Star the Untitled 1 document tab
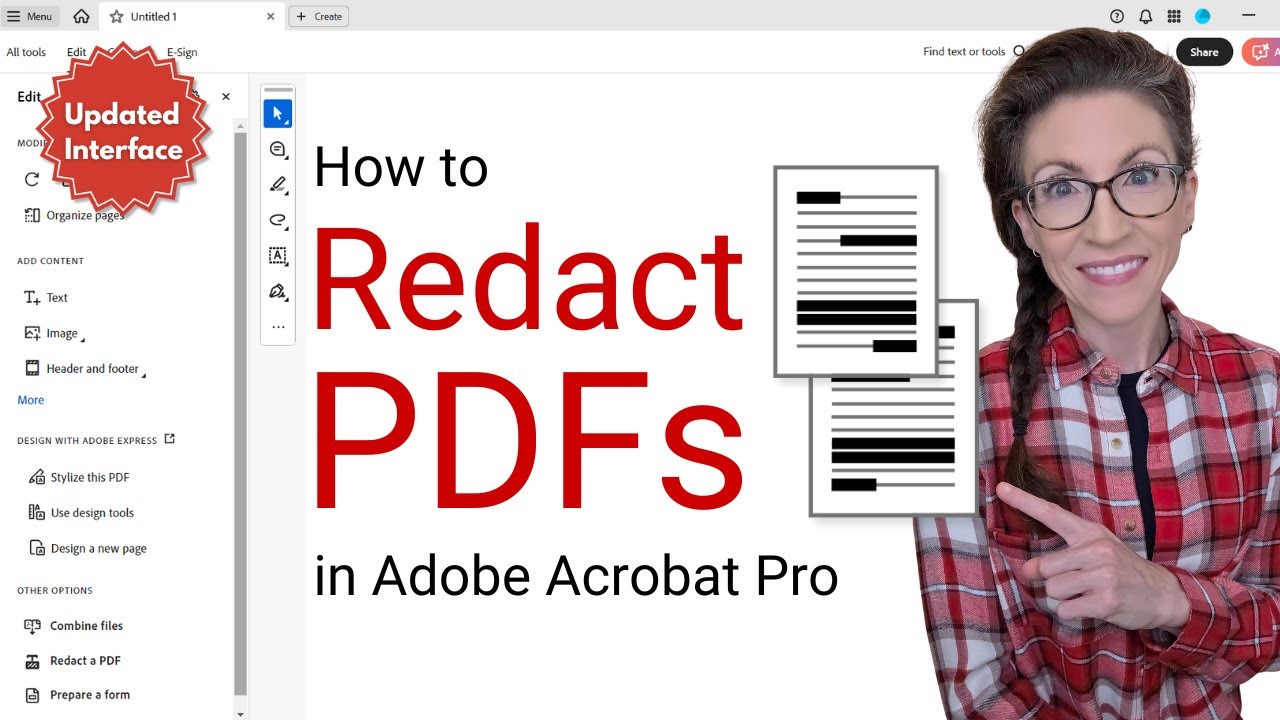1280x720 pixels. tap(116, 16)
